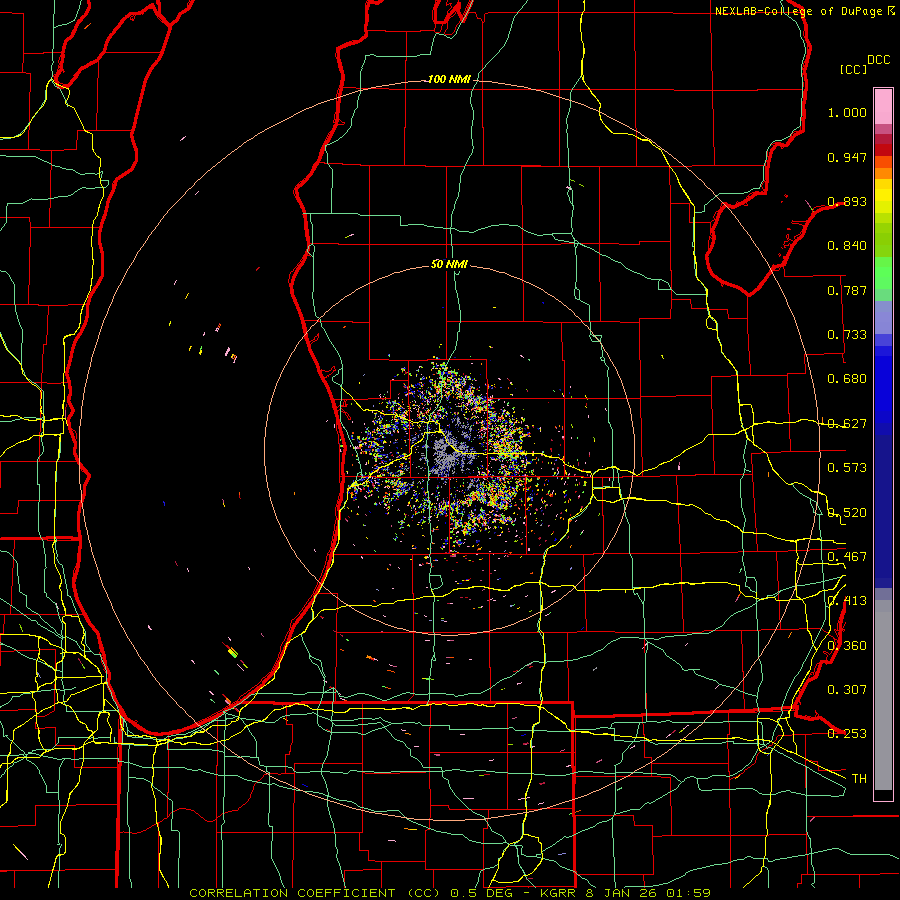
Task: Select the 0.840 legend value
Action: click(x=847, y=246)
